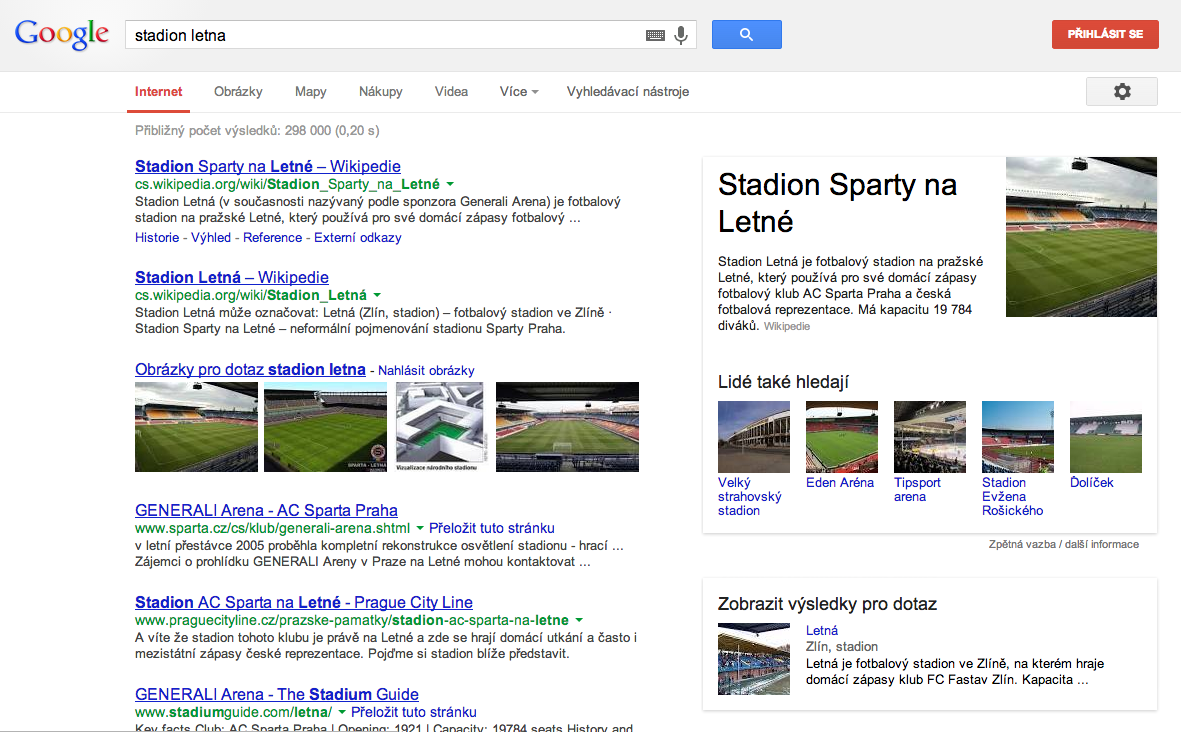Click the 'Velký strahovský stadion' link
Screen dimensions: 1181x732
(749, 496)
